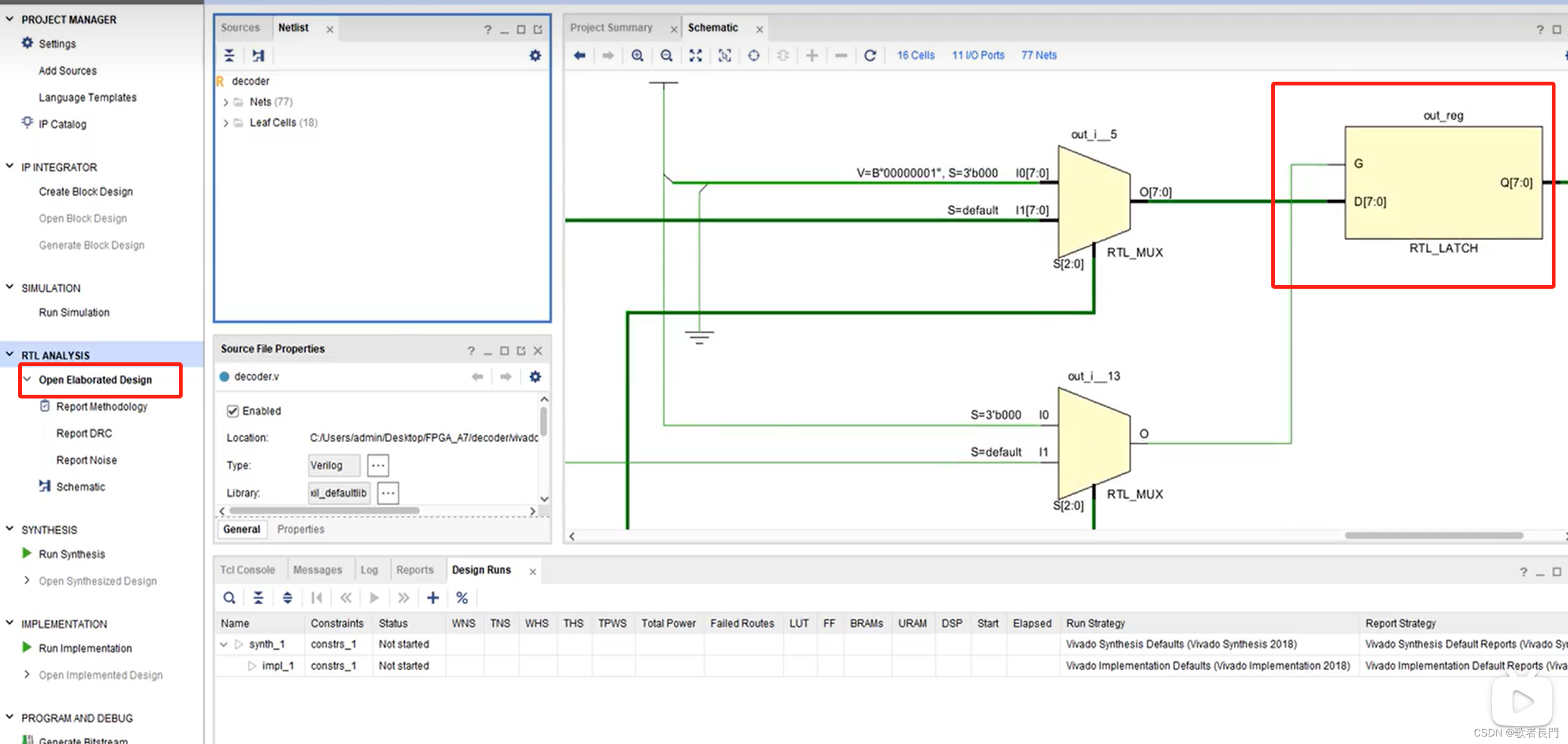
Task: Toggle the Enabled checkbox for decoder.v
Action: click(x=233, y=411)
